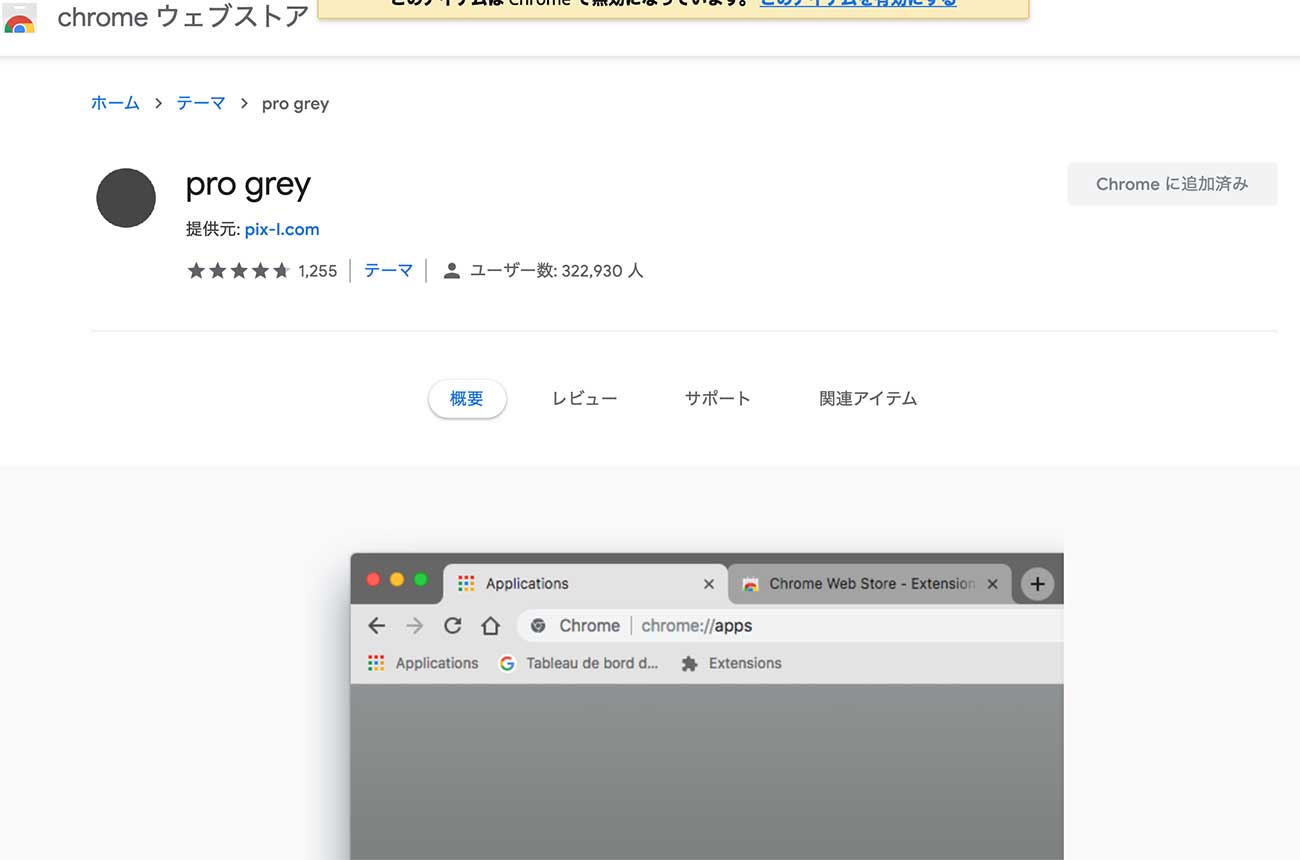
Task: Click the Google G bookmark icon
Action: click(507, 663)
